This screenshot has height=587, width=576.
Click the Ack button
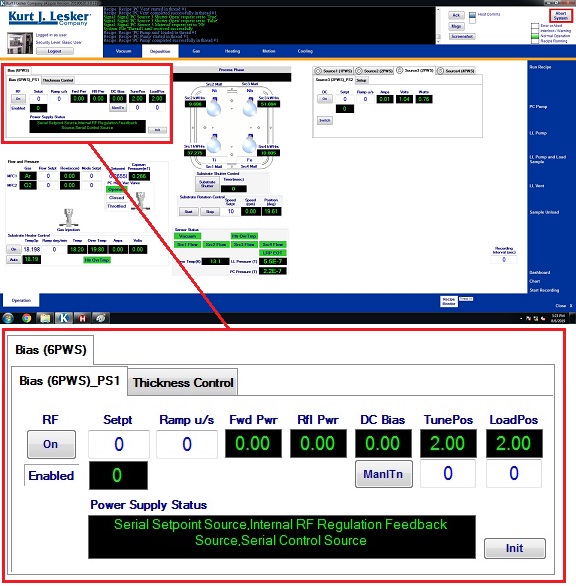pos(456,15)
